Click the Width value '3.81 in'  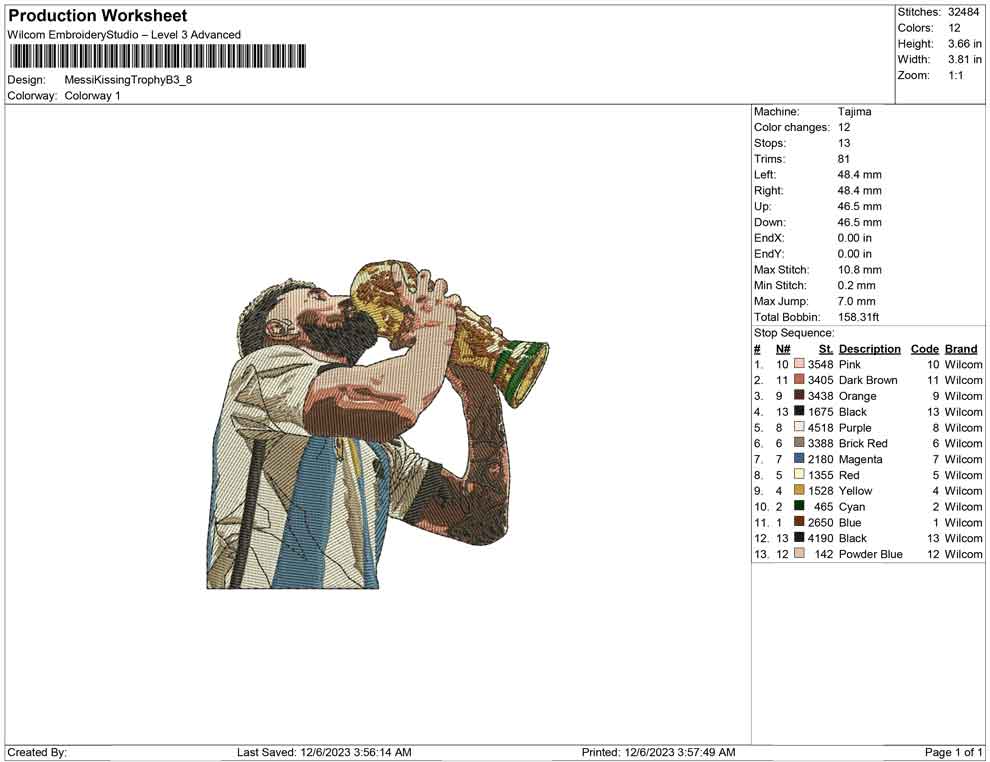point(965,59)
